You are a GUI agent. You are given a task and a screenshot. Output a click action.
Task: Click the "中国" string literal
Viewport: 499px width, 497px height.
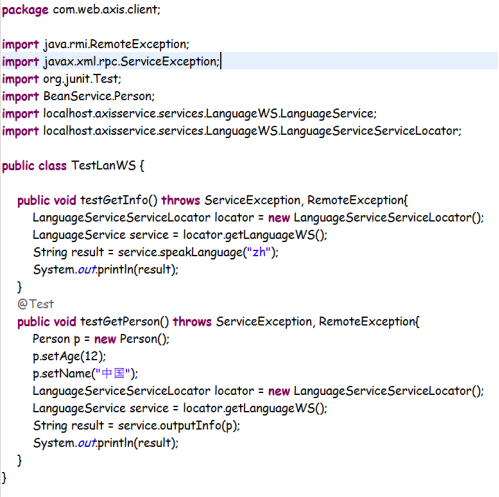pyautogui.click(x=113, y=373)
